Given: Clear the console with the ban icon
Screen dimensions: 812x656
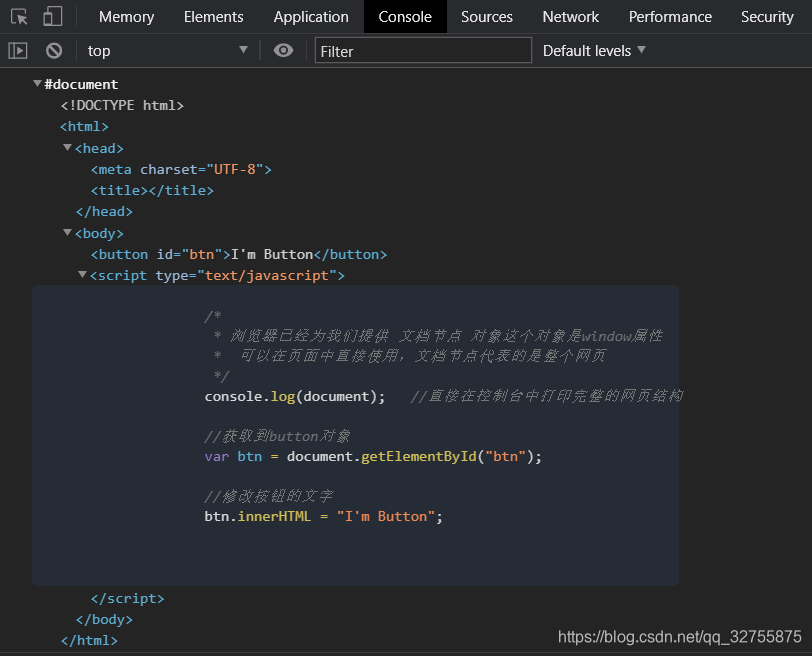Looking at the screenshot, I should click(54, 51).
